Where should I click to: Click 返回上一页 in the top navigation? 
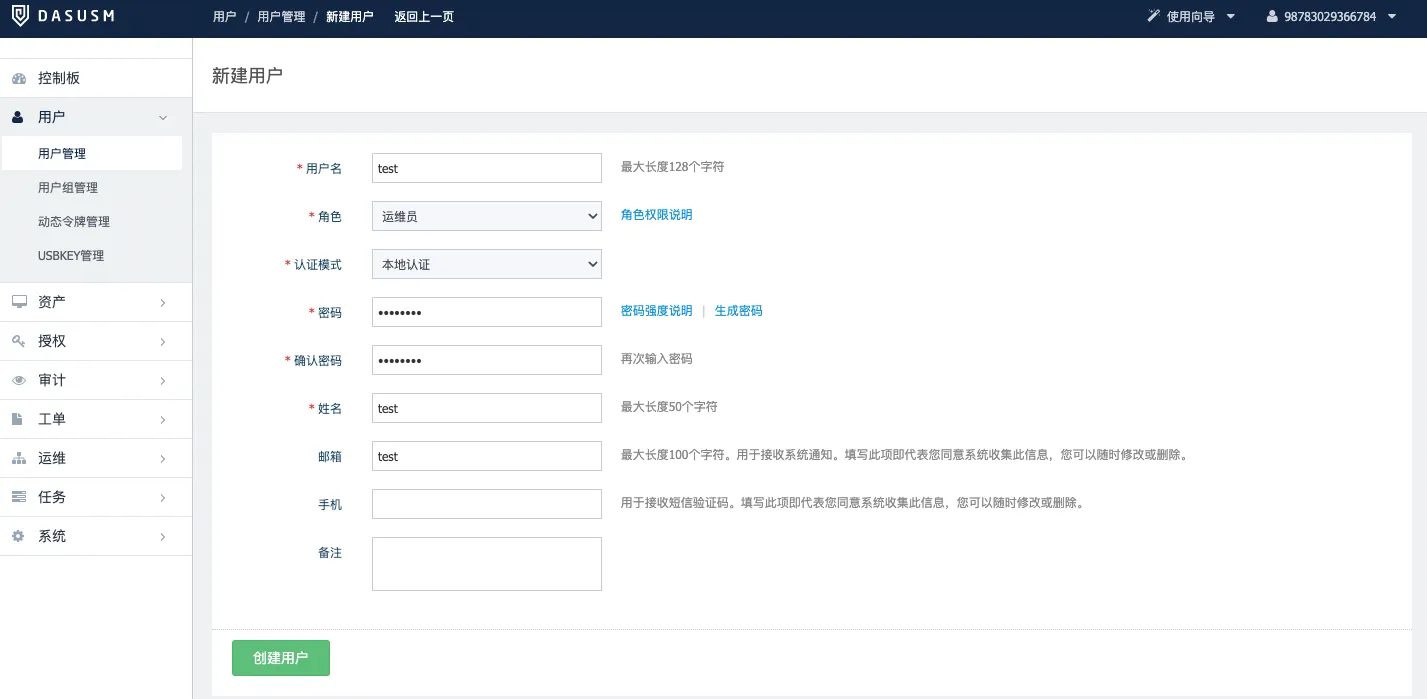click(423, 16)
